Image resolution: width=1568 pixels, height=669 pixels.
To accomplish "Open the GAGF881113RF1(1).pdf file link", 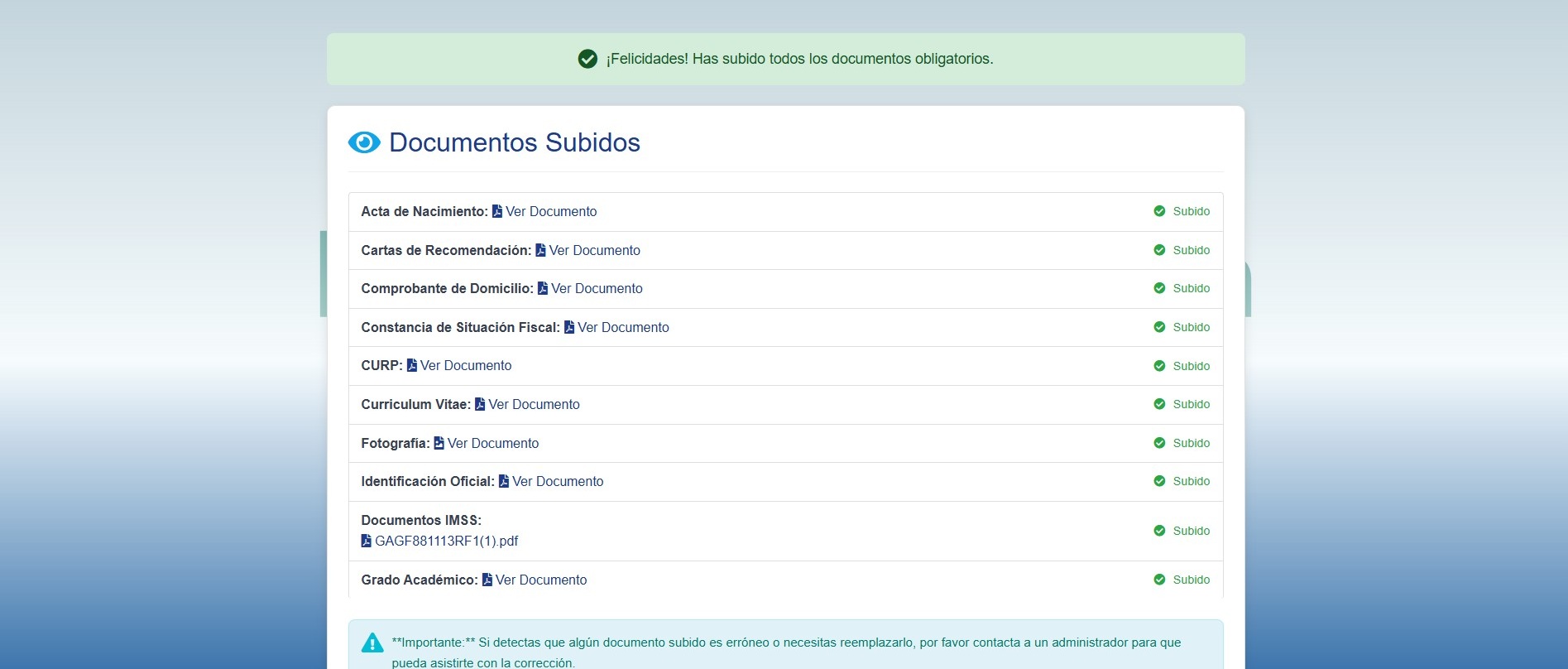I will click(446, 541).
